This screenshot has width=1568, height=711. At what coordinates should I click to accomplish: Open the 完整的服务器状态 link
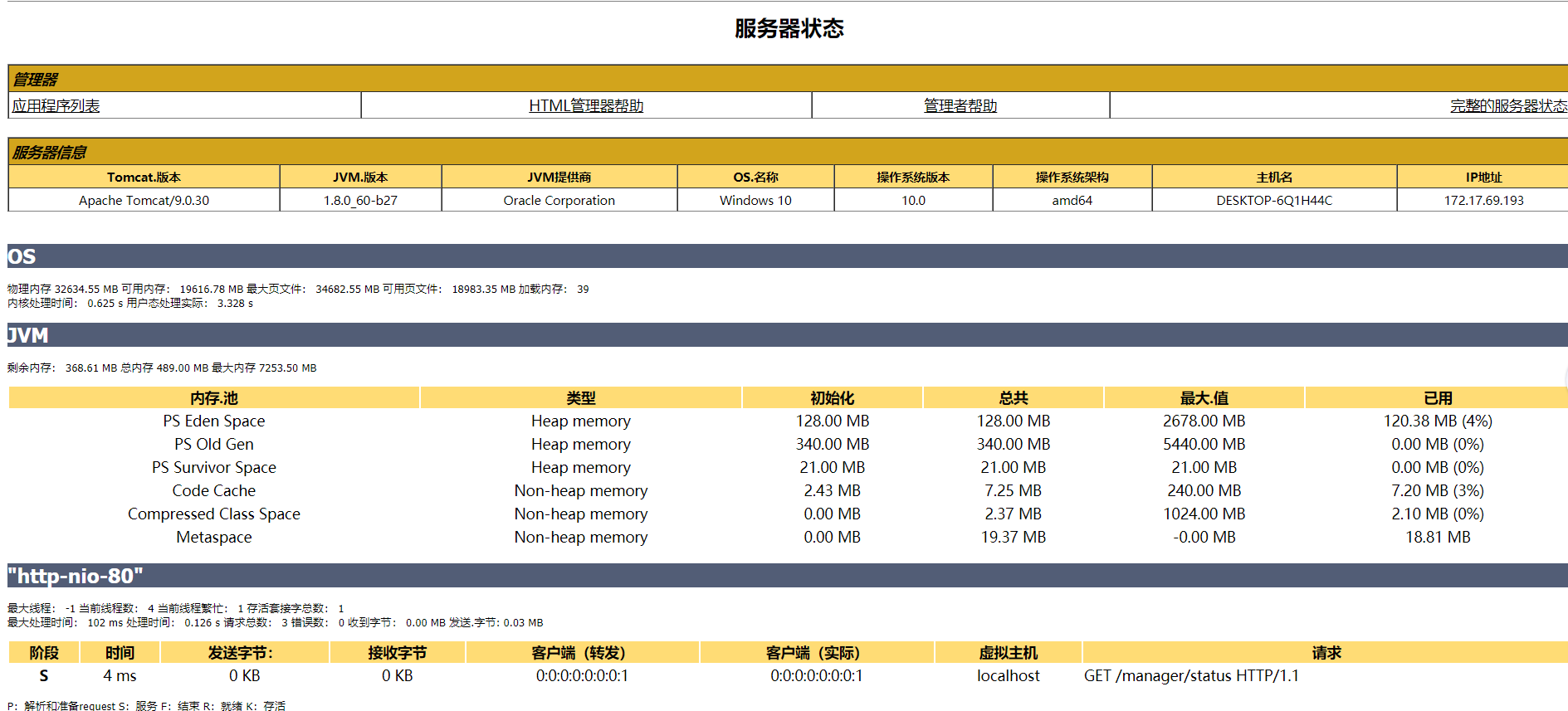[x=1508, y=105]
